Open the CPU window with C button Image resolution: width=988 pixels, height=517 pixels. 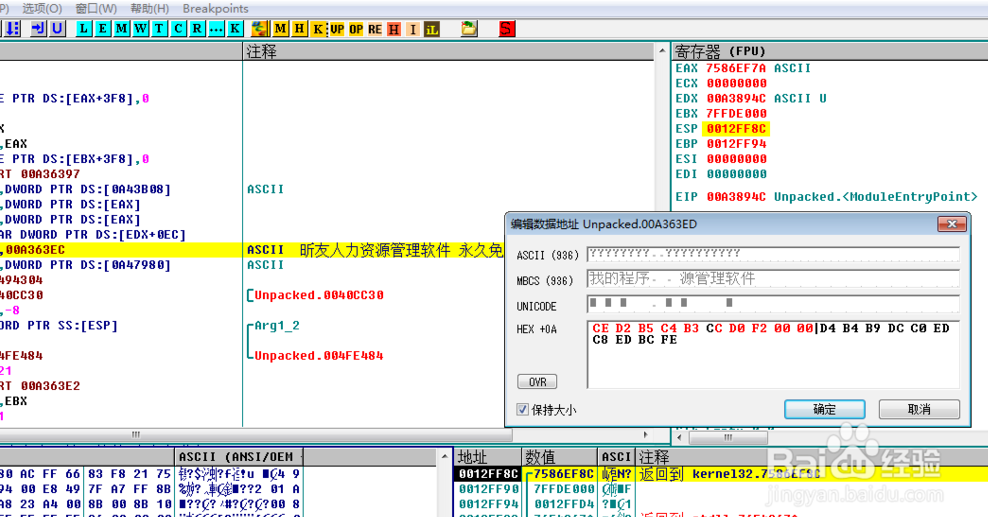pyautogui.click(x=178, y=29)
